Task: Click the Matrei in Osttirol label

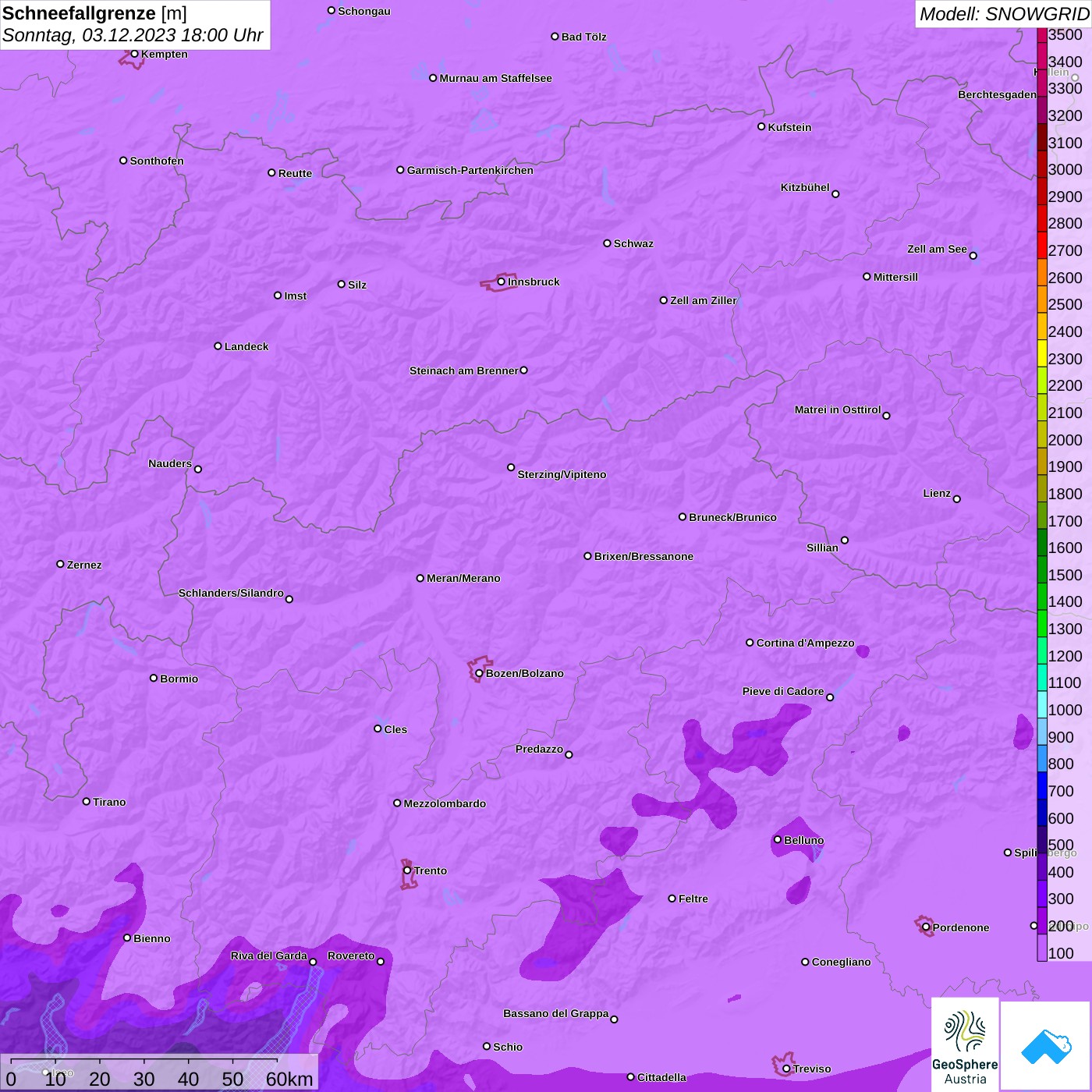Action: 838,409
